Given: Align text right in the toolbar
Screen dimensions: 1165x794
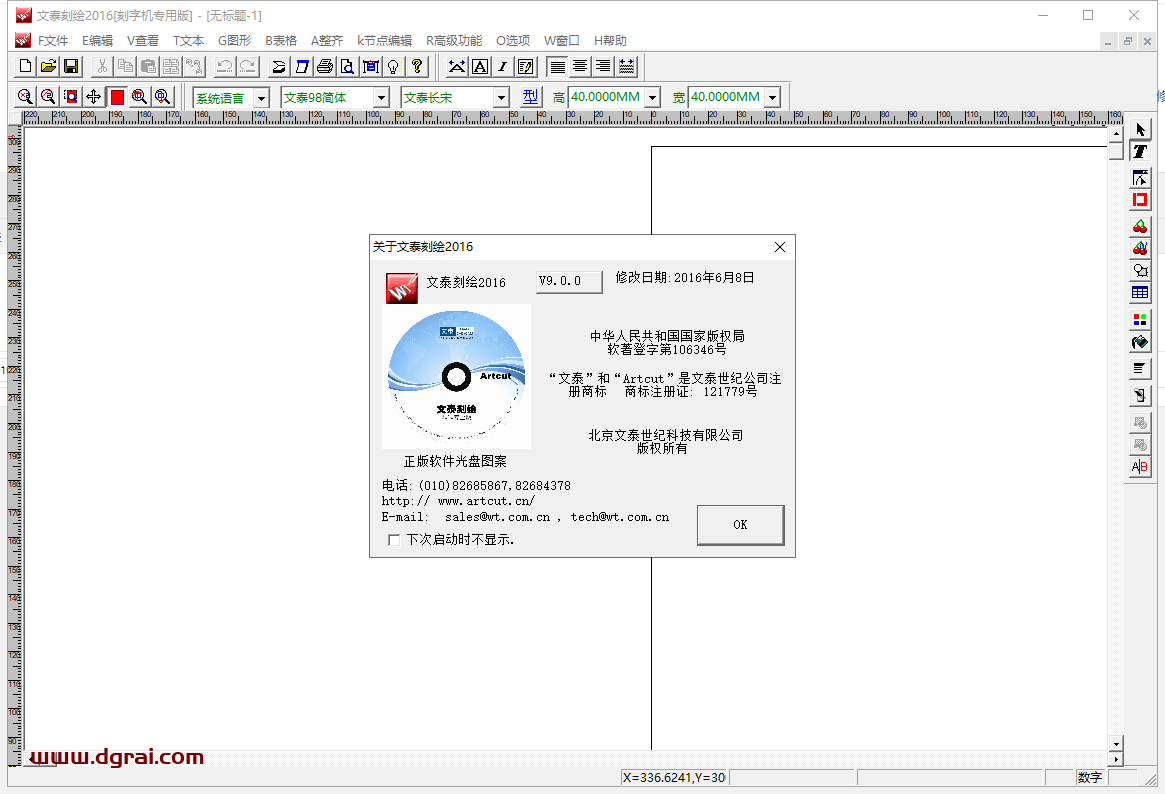Looking at the screenshot, I should coord(603,67).
